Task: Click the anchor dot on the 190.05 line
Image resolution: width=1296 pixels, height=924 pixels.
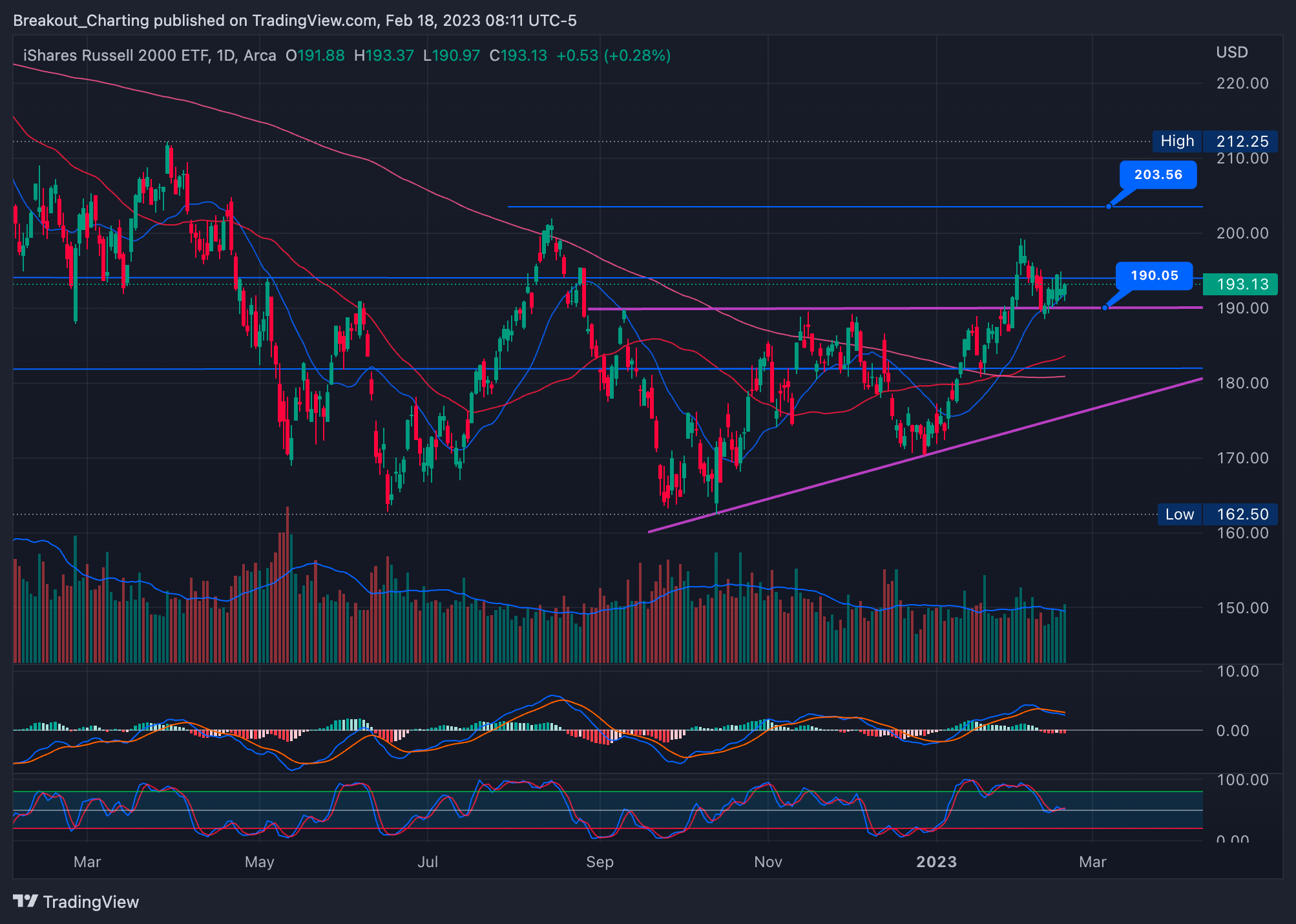Action: pos(1104,308)
